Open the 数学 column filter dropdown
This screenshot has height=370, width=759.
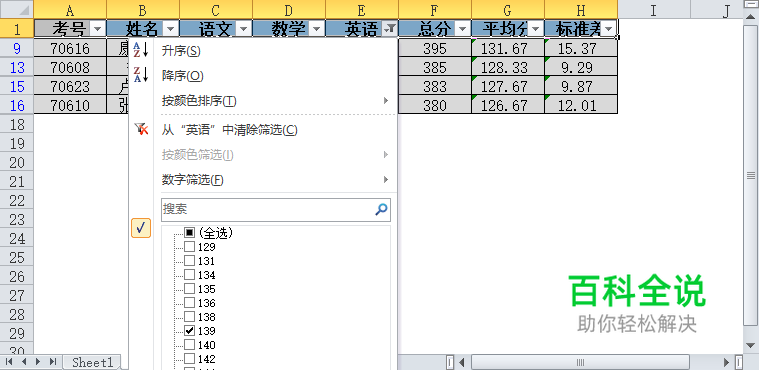[x=317, y=30]
